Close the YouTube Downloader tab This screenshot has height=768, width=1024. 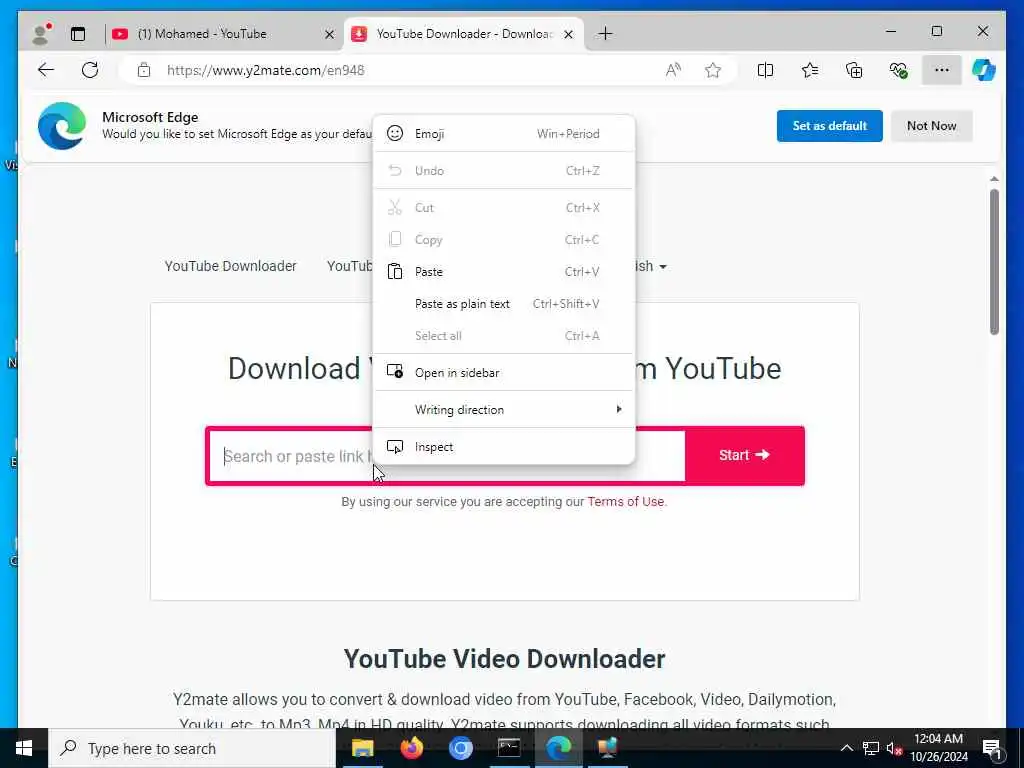[x=569, y=34]
